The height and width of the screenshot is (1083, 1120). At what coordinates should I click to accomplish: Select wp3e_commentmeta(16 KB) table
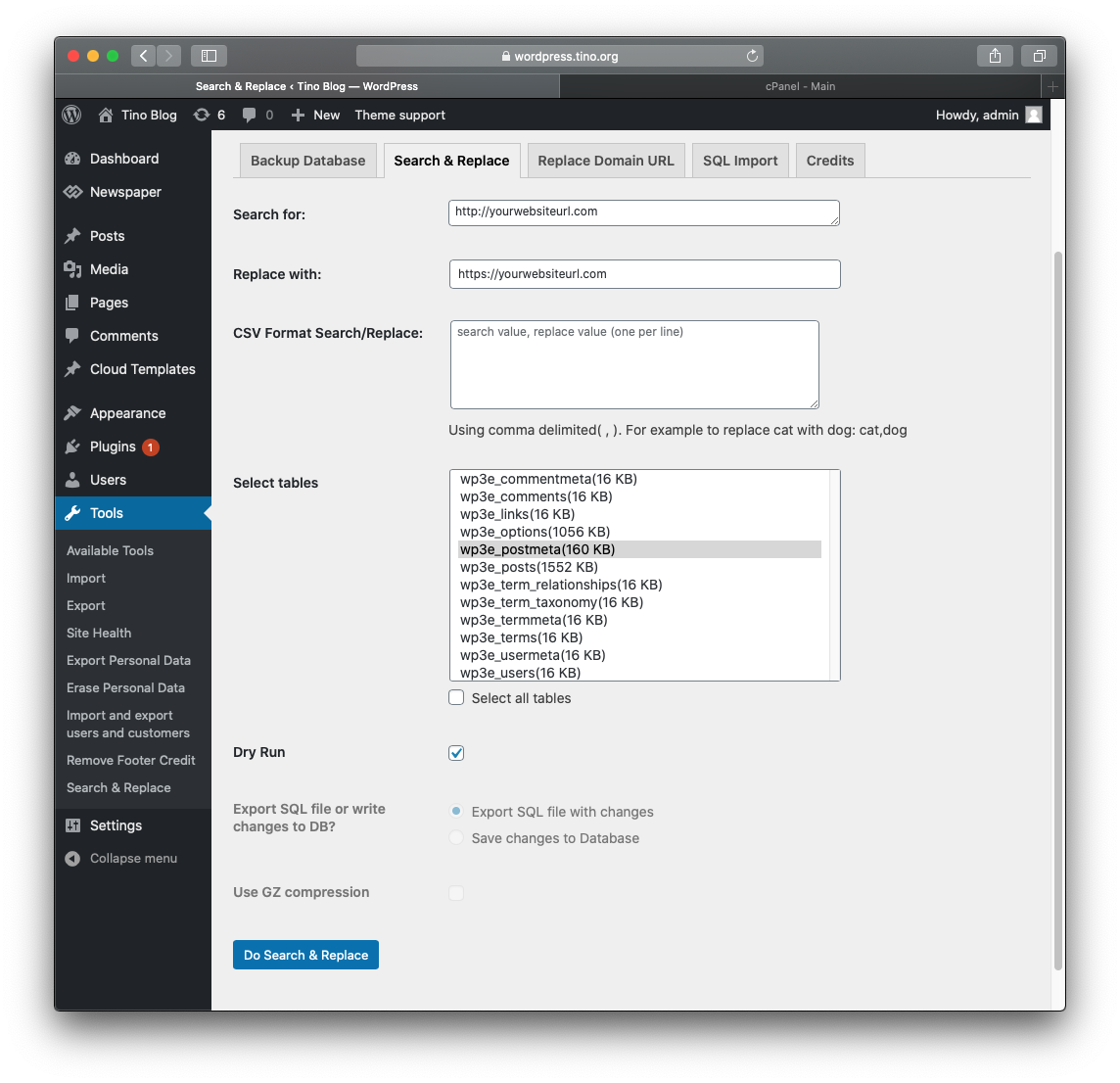(x=639, y=480)
